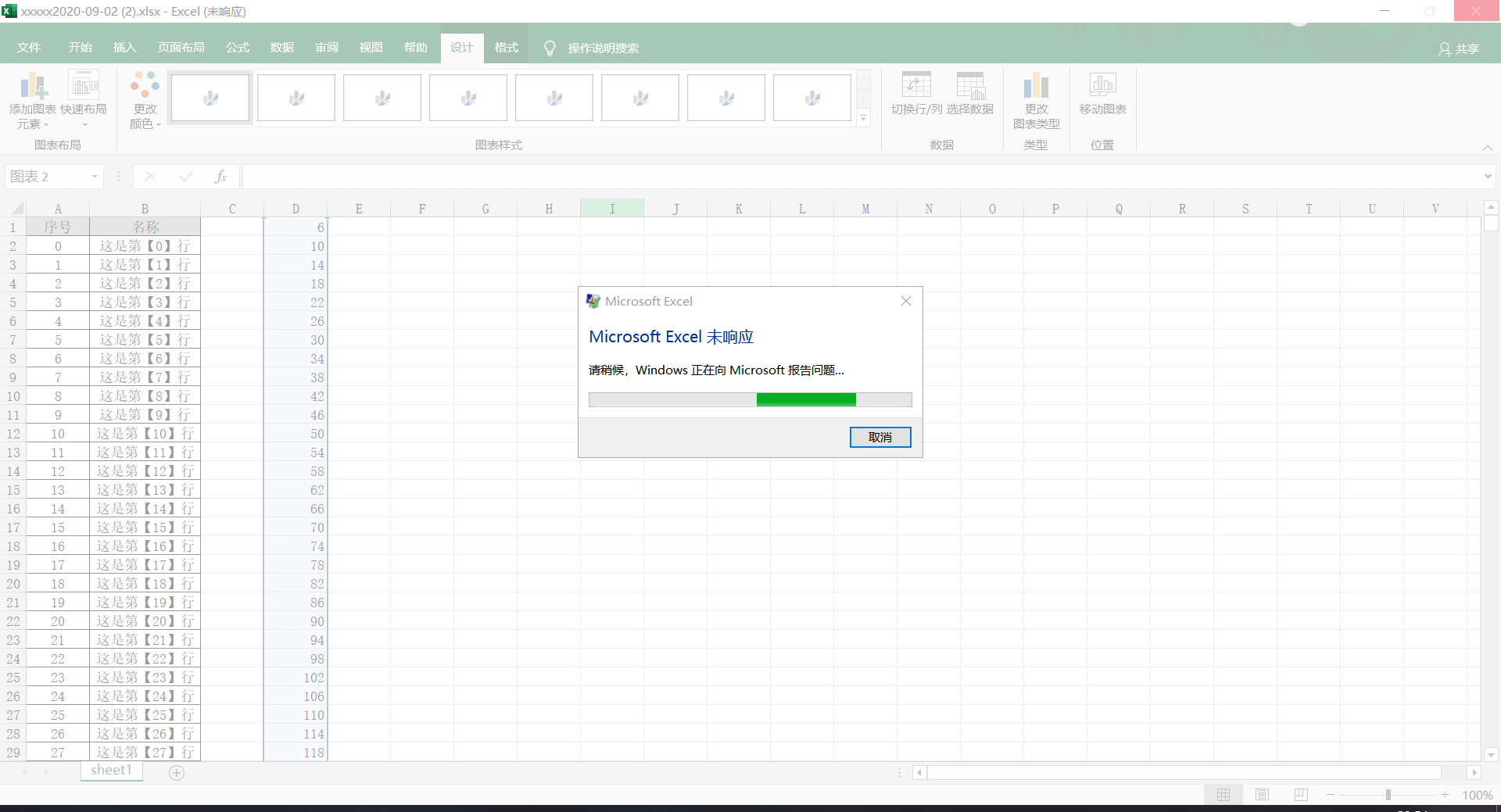Click into the formula bar input

point(860,177)
